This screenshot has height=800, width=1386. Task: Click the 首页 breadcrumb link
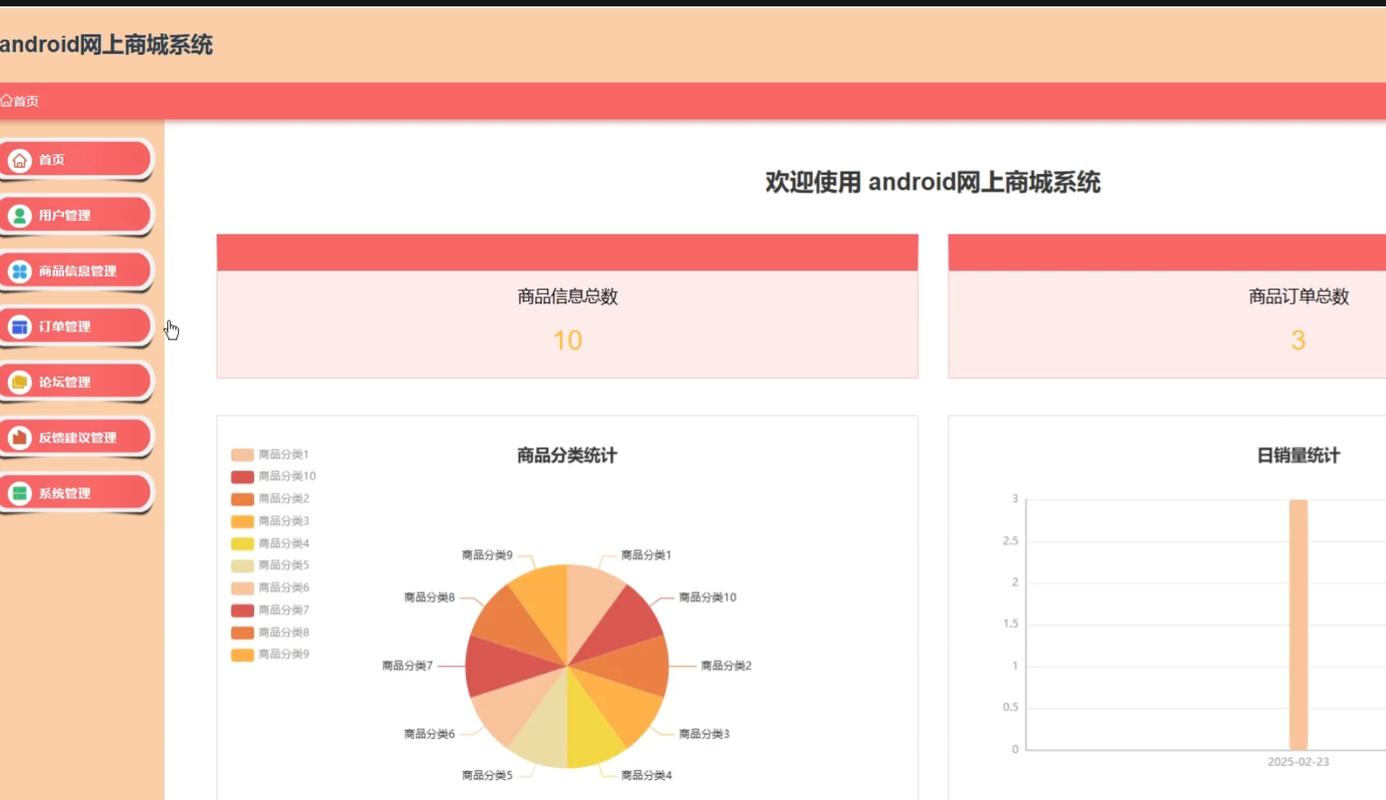(26, 101)
